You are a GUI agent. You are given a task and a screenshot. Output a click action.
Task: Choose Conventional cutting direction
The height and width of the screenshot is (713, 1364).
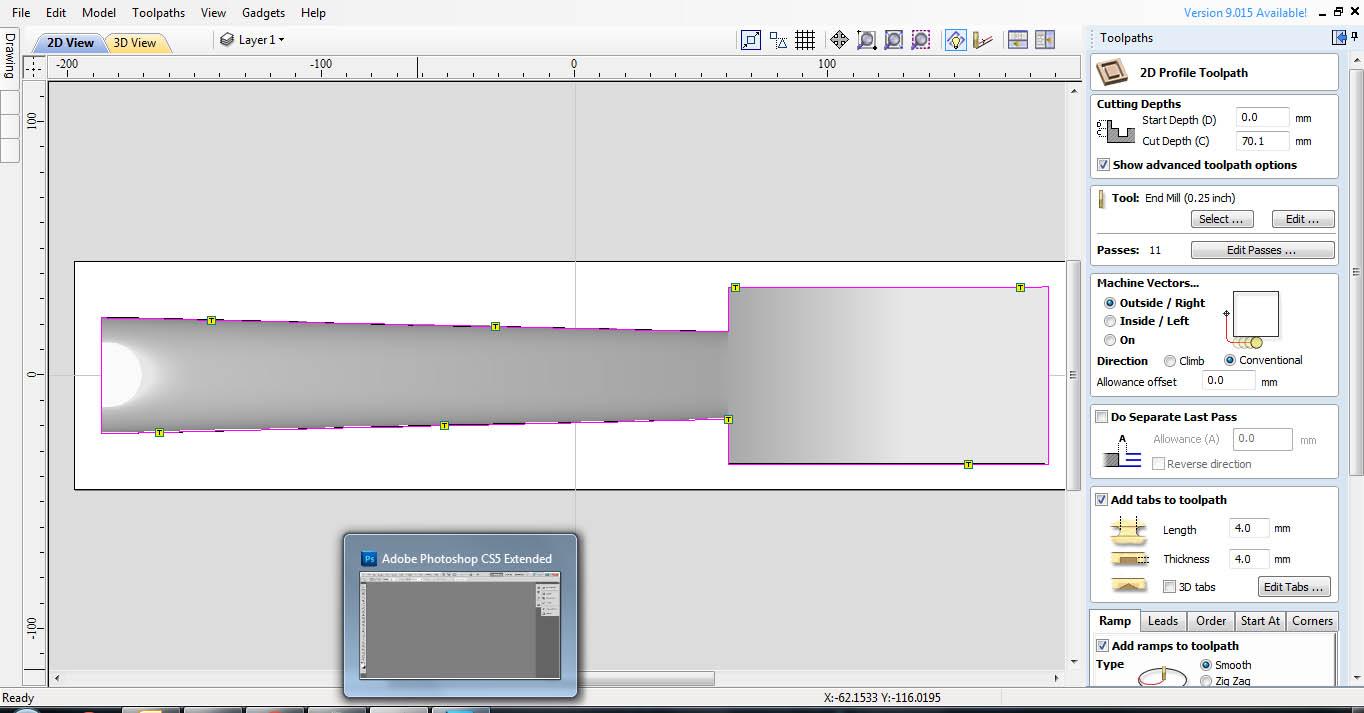pos(1229,360)
